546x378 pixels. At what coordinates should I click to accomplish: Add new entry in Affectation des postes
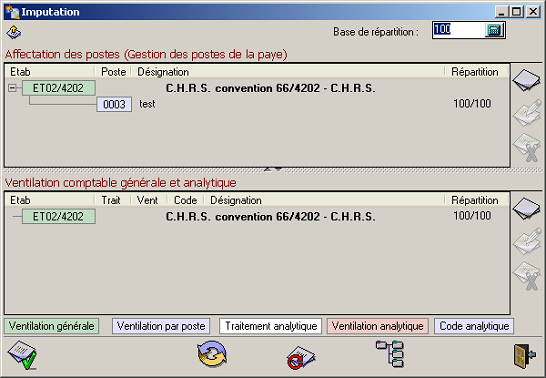point(526,80)
